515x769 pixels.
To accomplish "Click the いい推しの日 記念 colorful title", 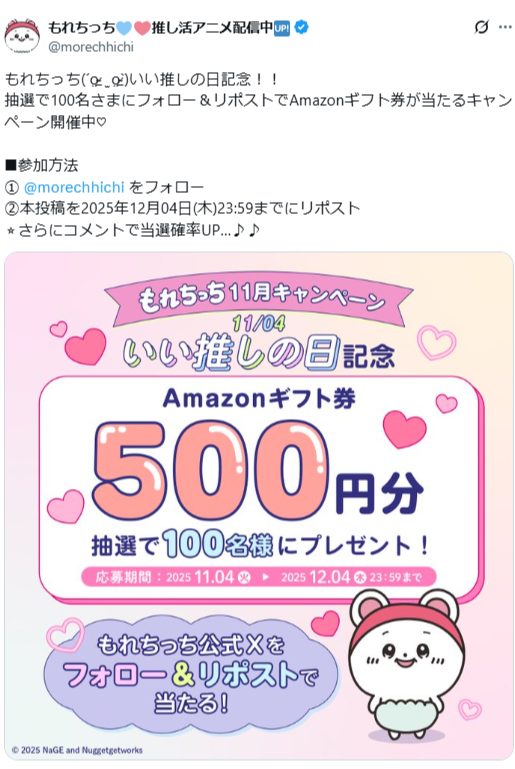I will [259, 352].
